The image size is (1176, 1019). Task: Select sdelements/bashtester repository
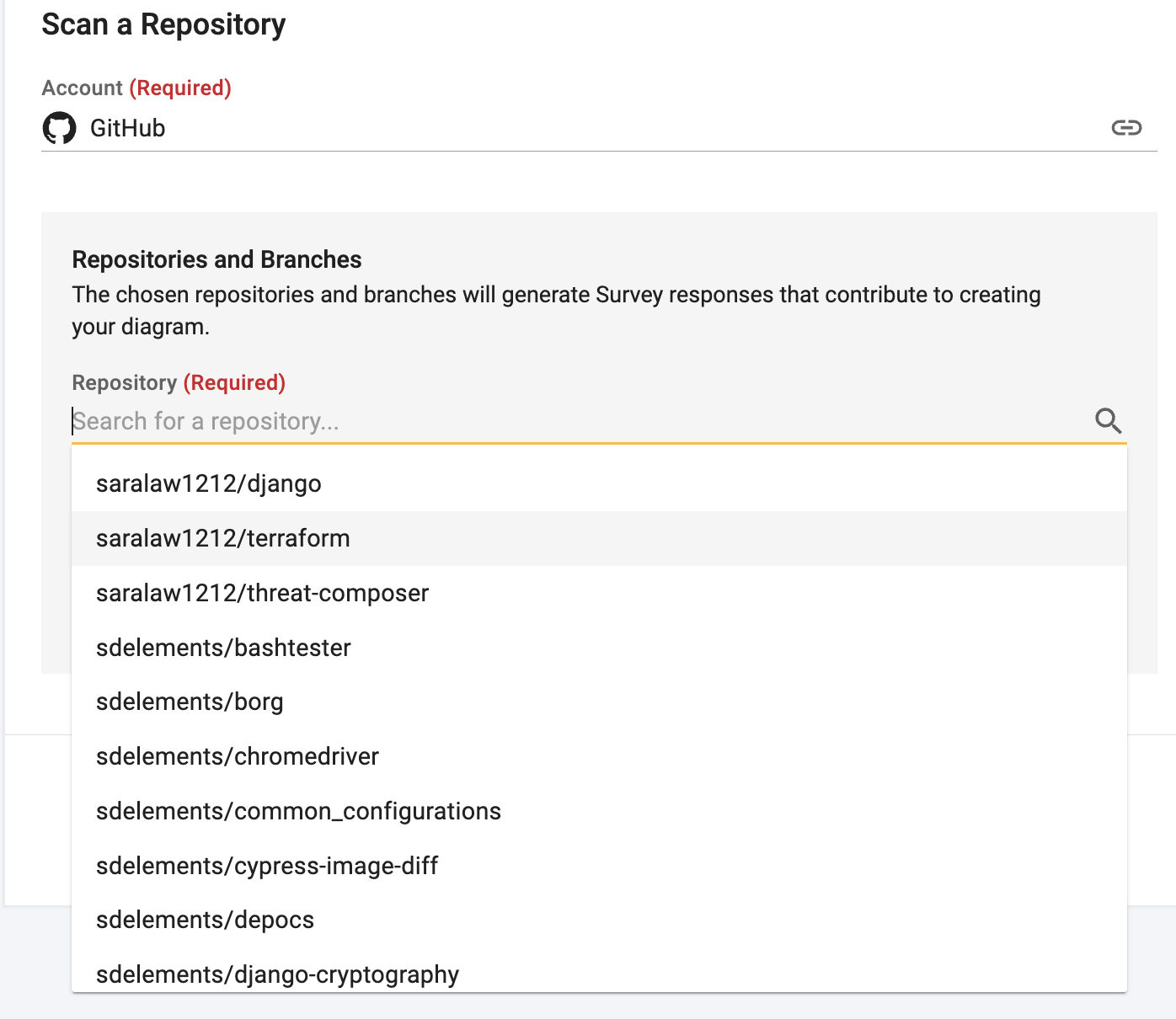point(599,648)
